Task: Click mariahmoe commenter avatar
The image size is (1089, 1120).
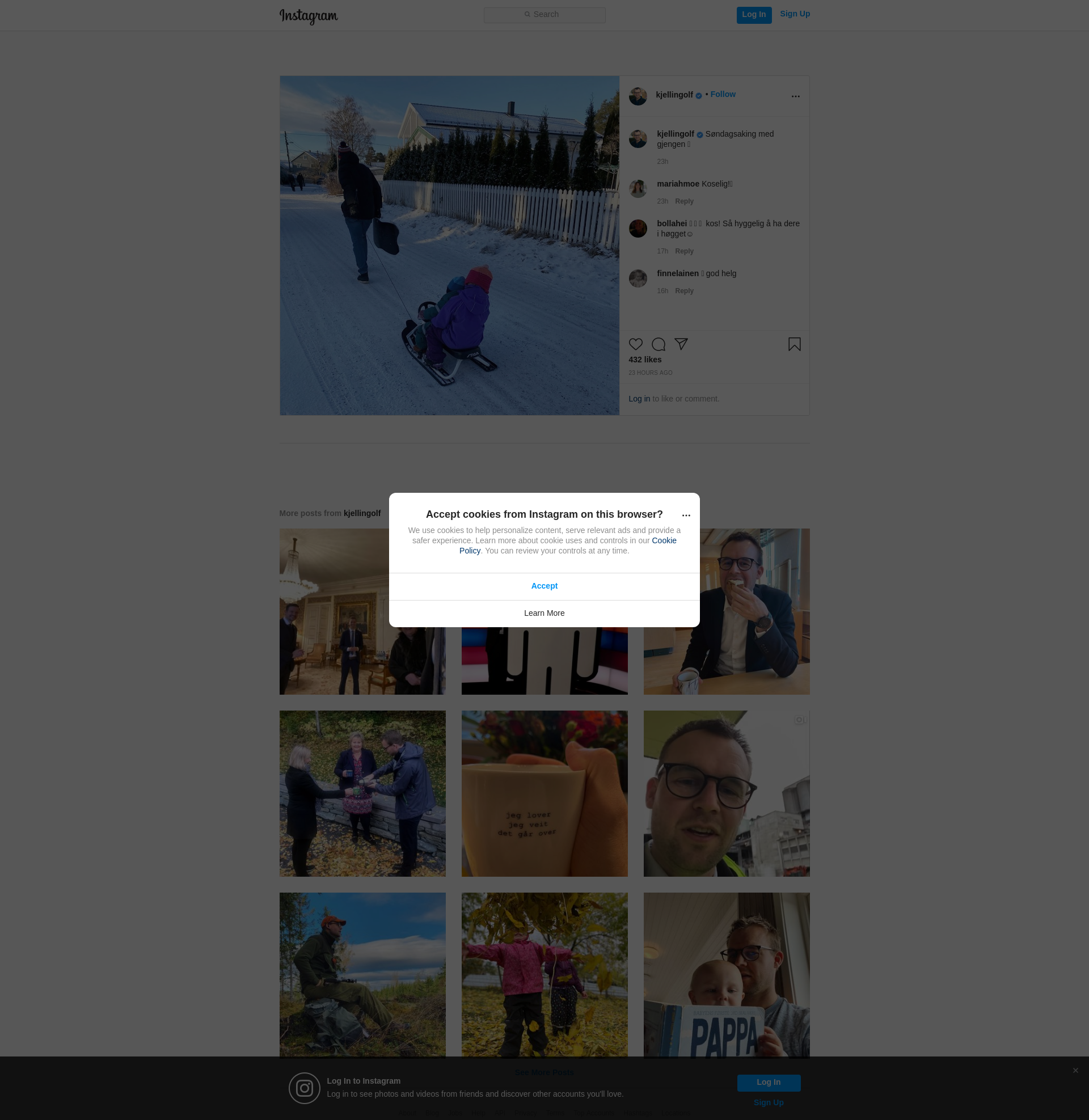Action: [x=638, y=189]
